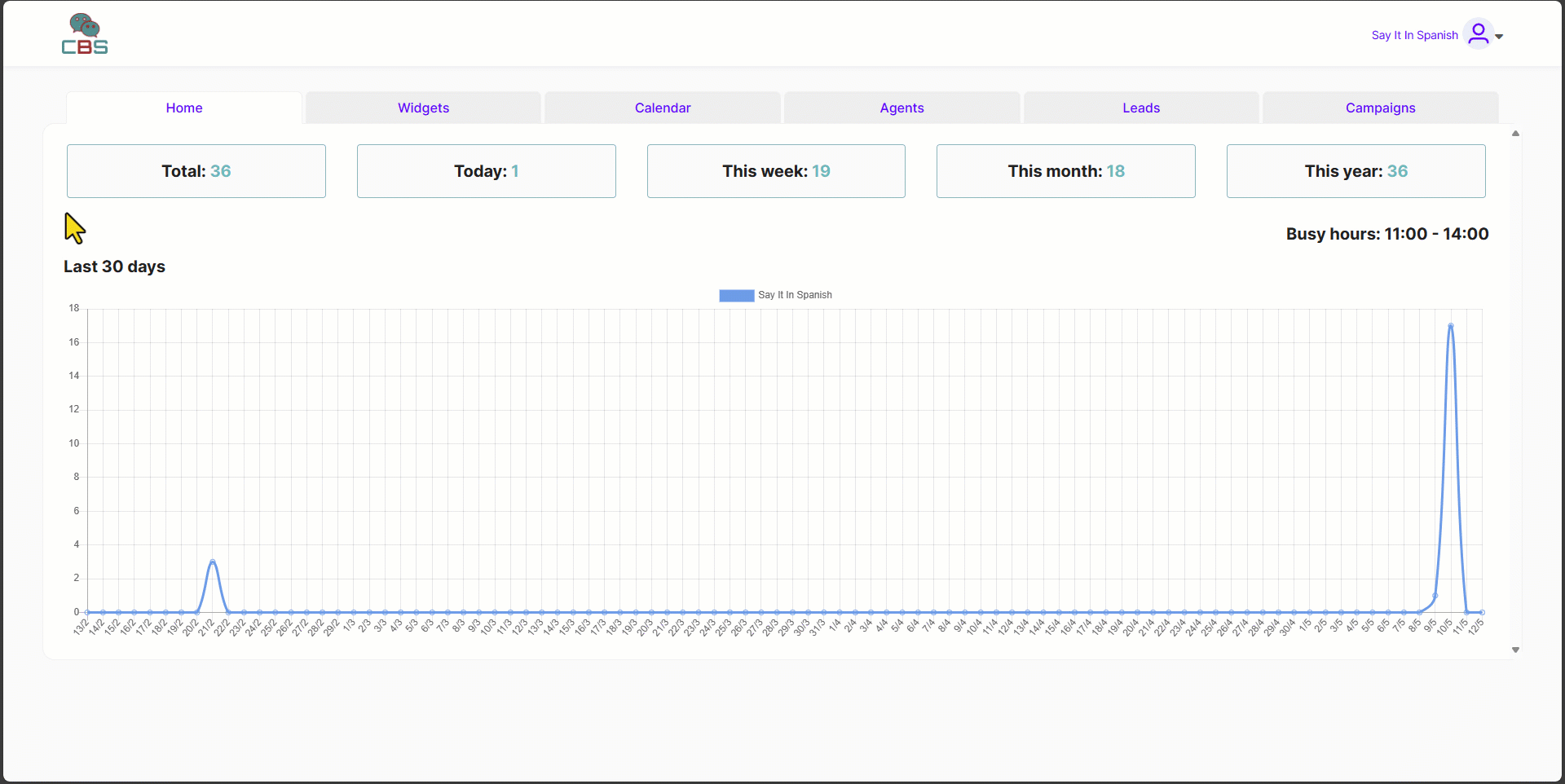Switch to the Widgets tab

pyautogui.click(x=423, y=107)
